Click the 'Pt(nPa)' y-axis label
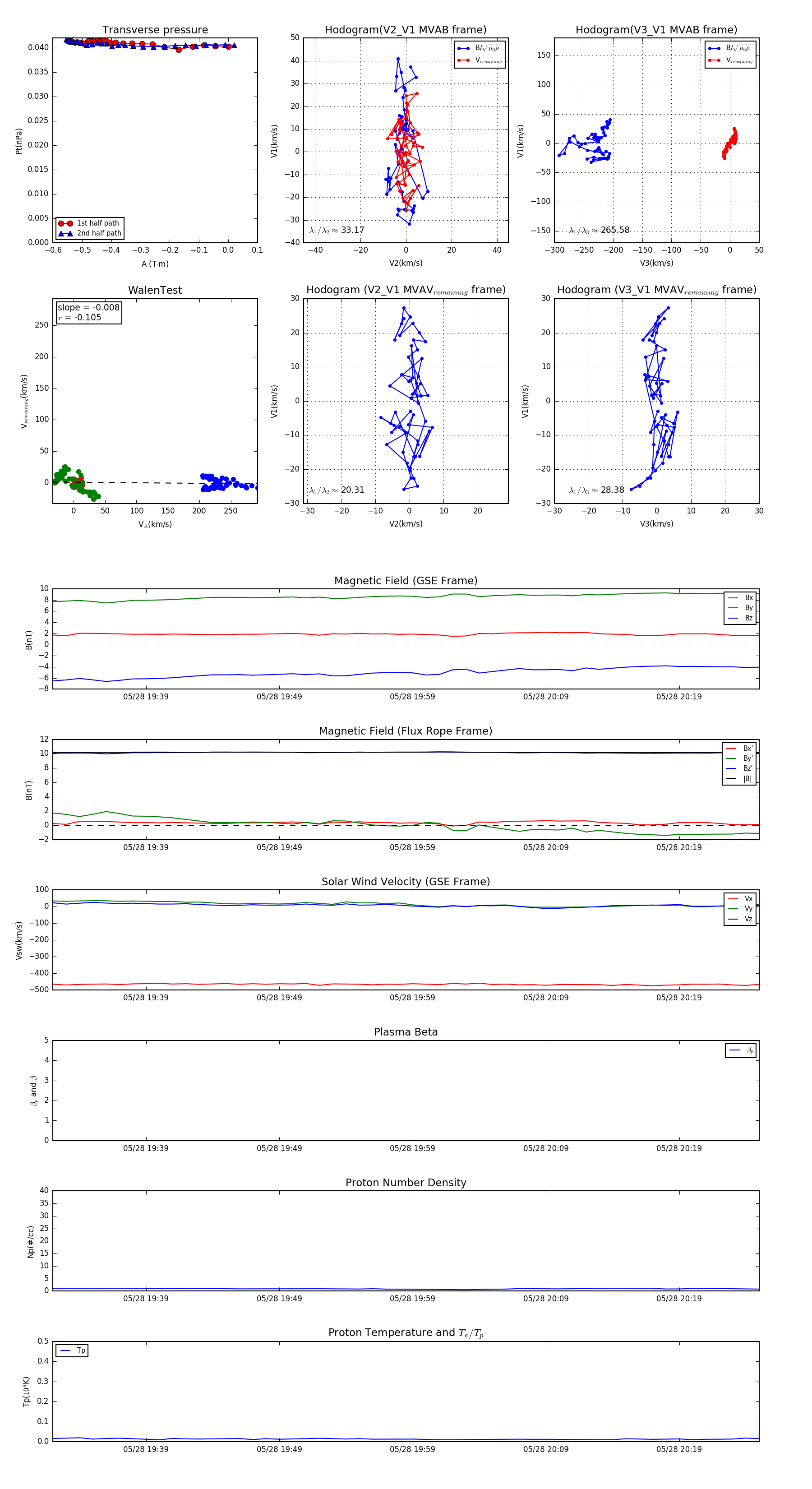The image size is (812, 1489). 18,141
